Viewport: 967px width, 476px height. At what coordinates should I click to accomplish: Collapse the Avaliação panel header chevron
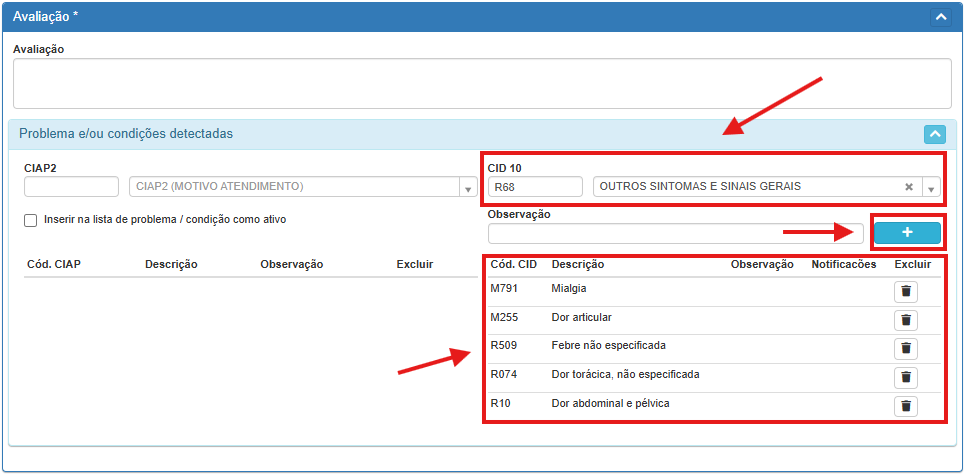coord(938,16)
